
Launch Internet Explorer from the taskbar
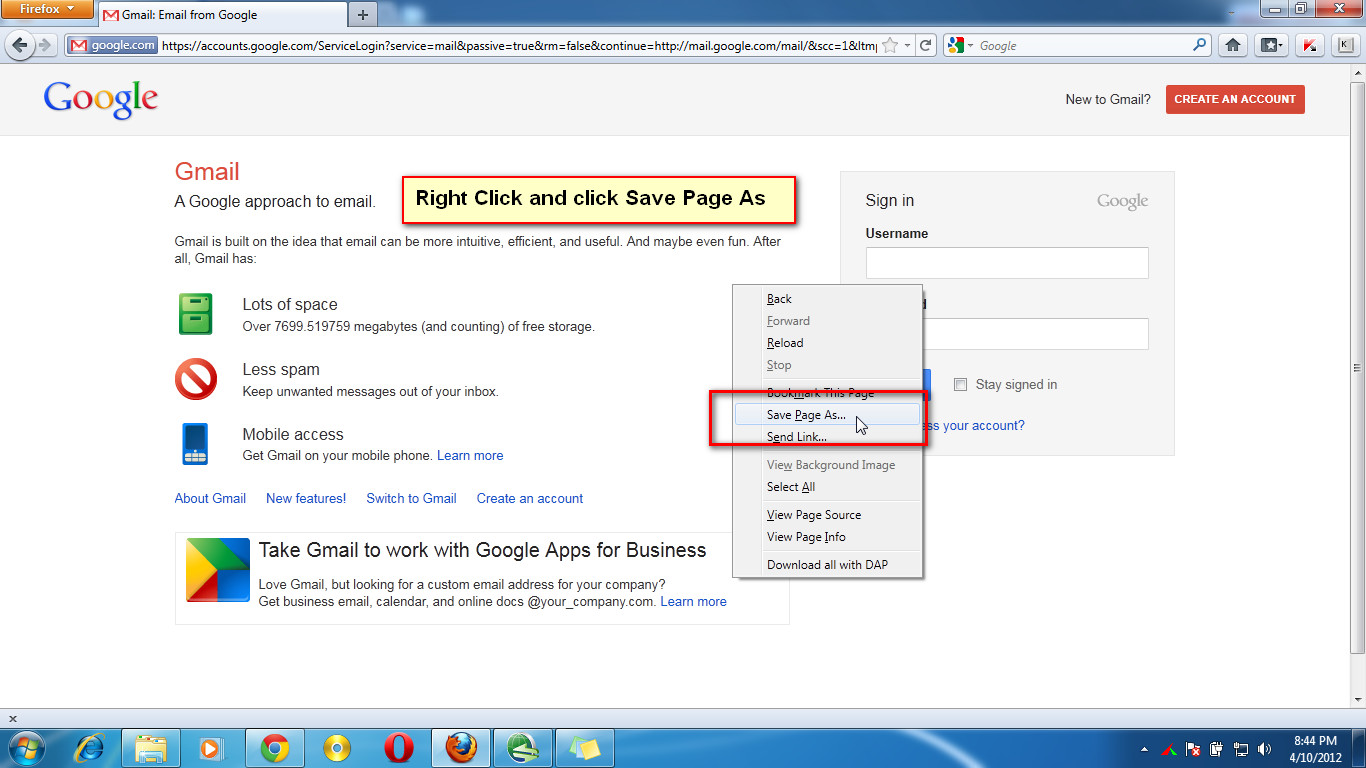pyautogui.click(x=91, y=748)
